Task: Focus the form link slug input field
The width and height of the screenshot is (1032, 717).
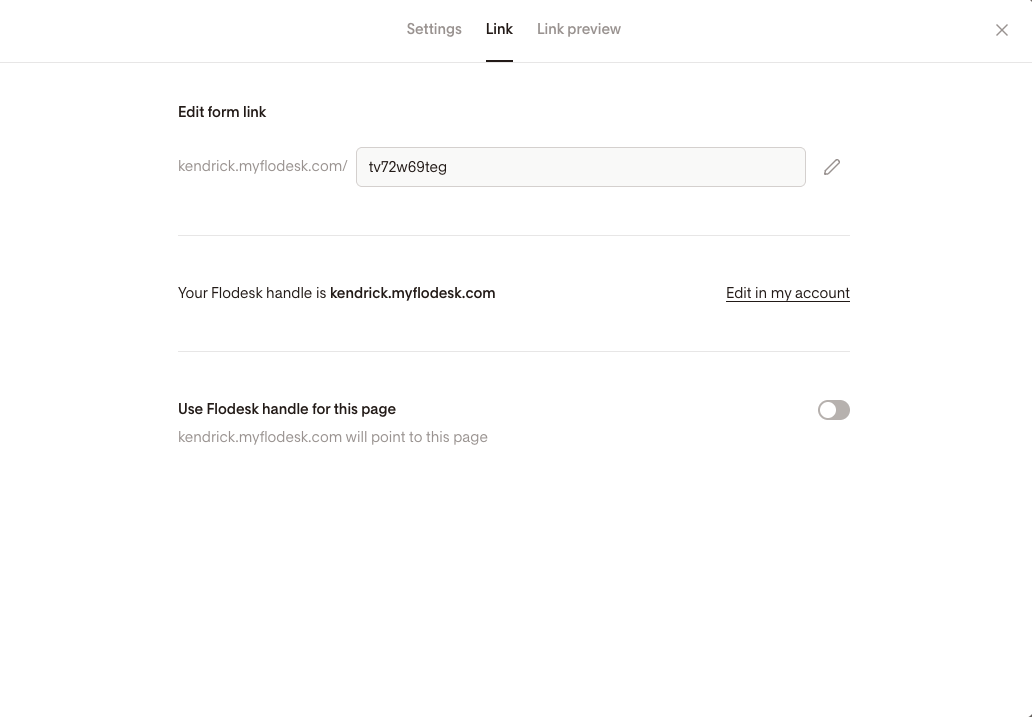Action: [580, 167]
